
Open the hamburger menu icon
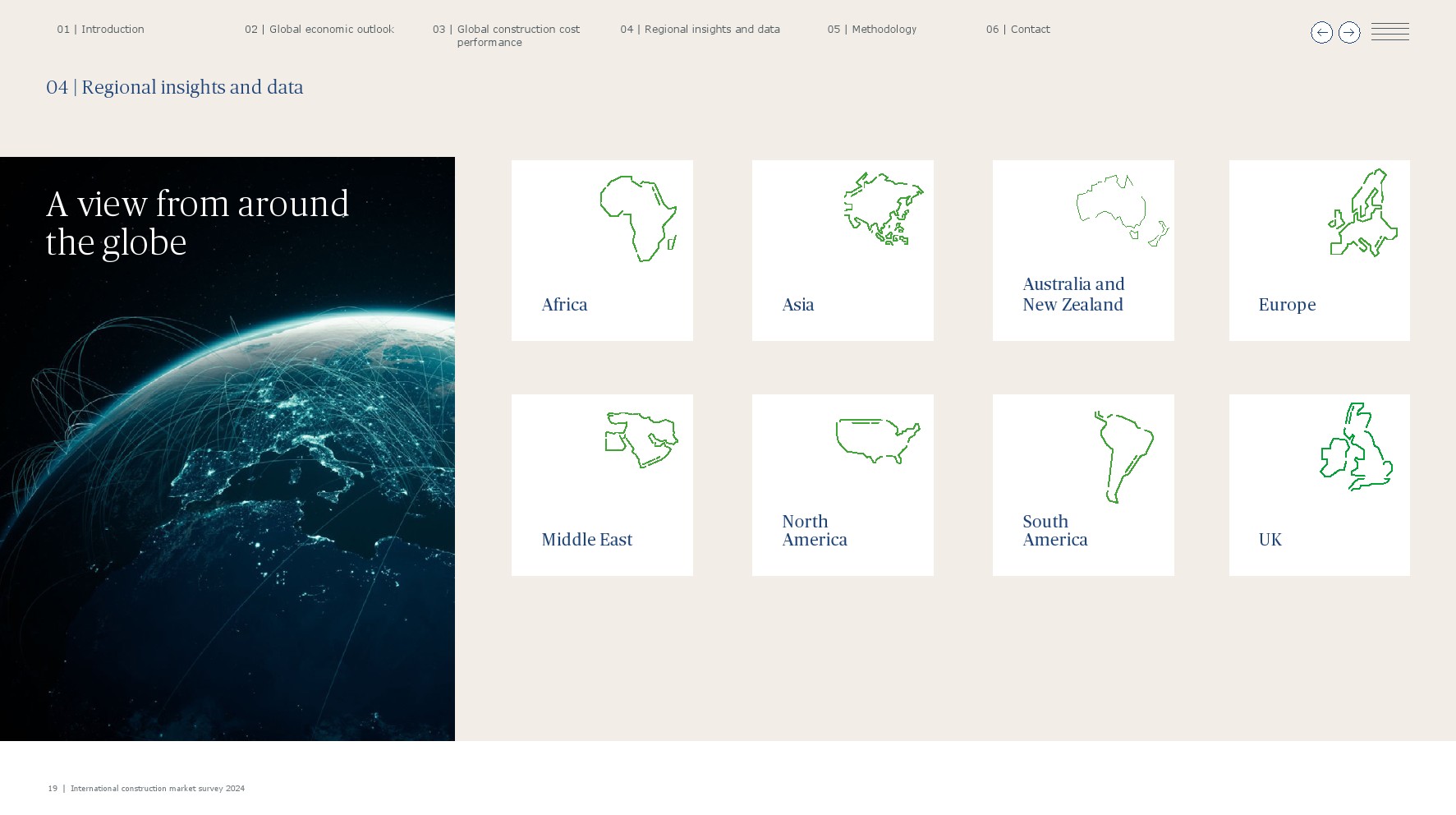pyautogui.click(x=1389, y=32)
